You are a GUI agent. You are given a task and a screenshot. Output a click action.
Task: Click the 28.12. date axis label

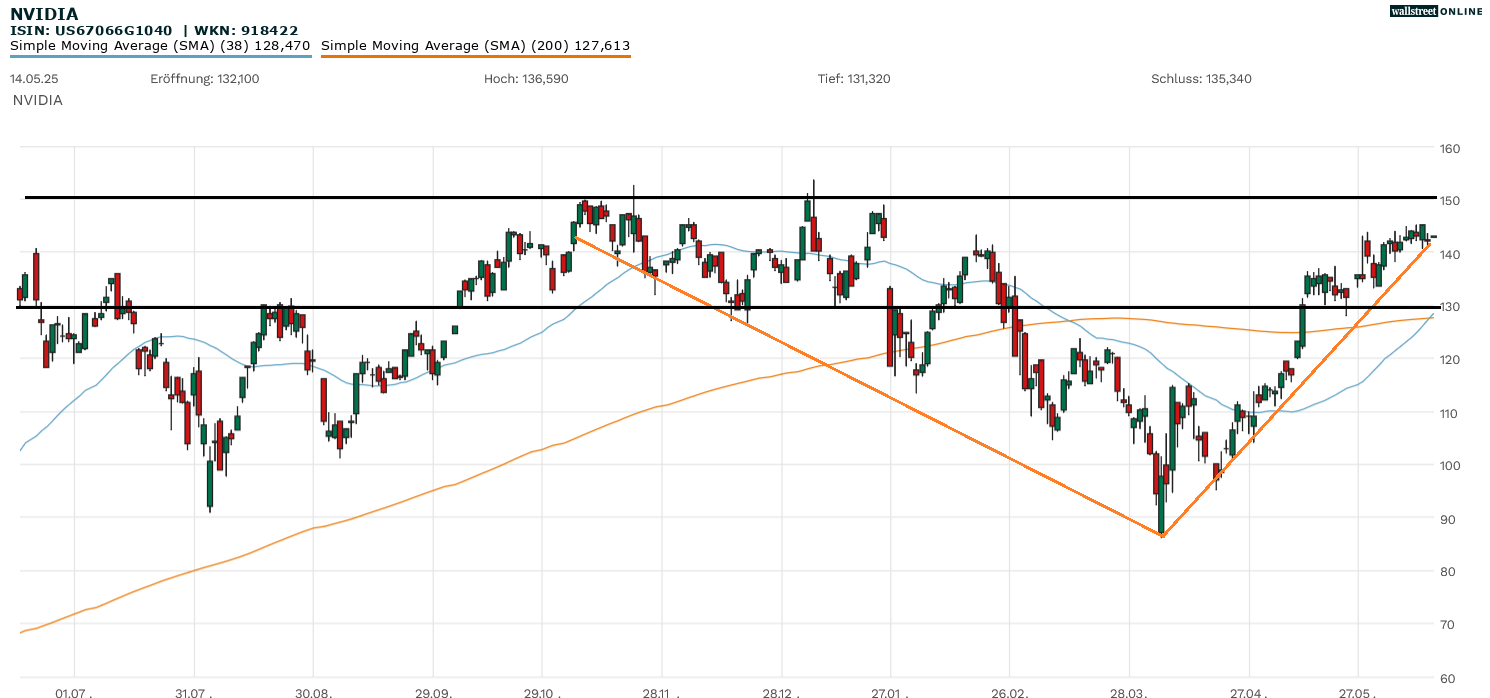tap(781, 692)
